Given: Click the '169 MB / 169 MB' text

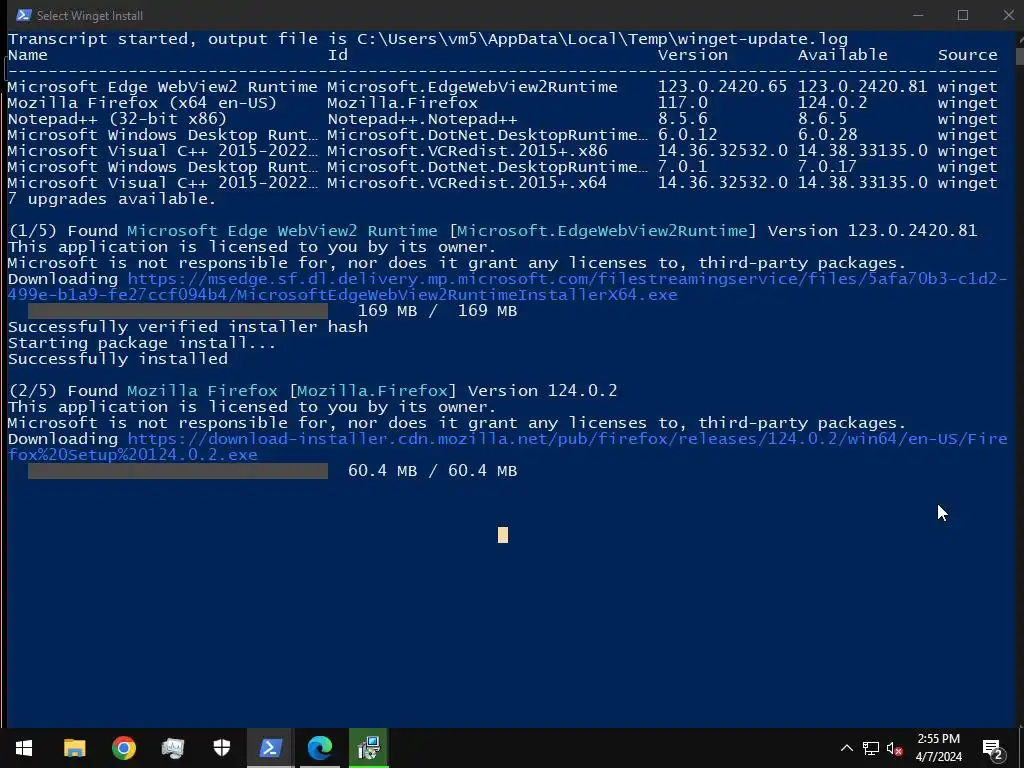Looking at the screenshot, I should tap(438, 310).
